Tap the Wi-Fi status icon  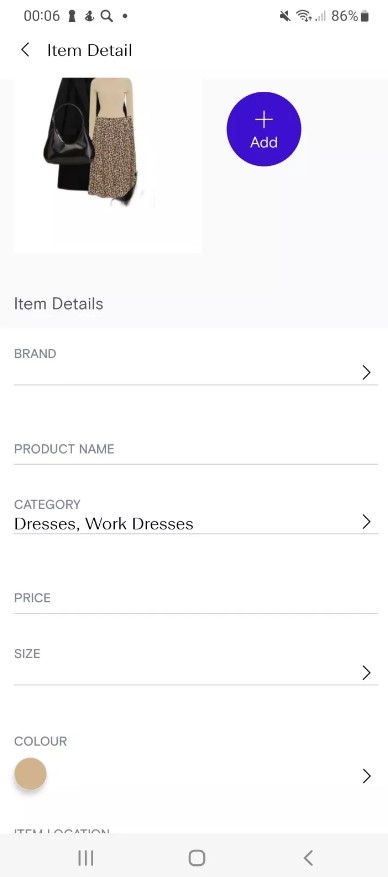tap(304, 16)
